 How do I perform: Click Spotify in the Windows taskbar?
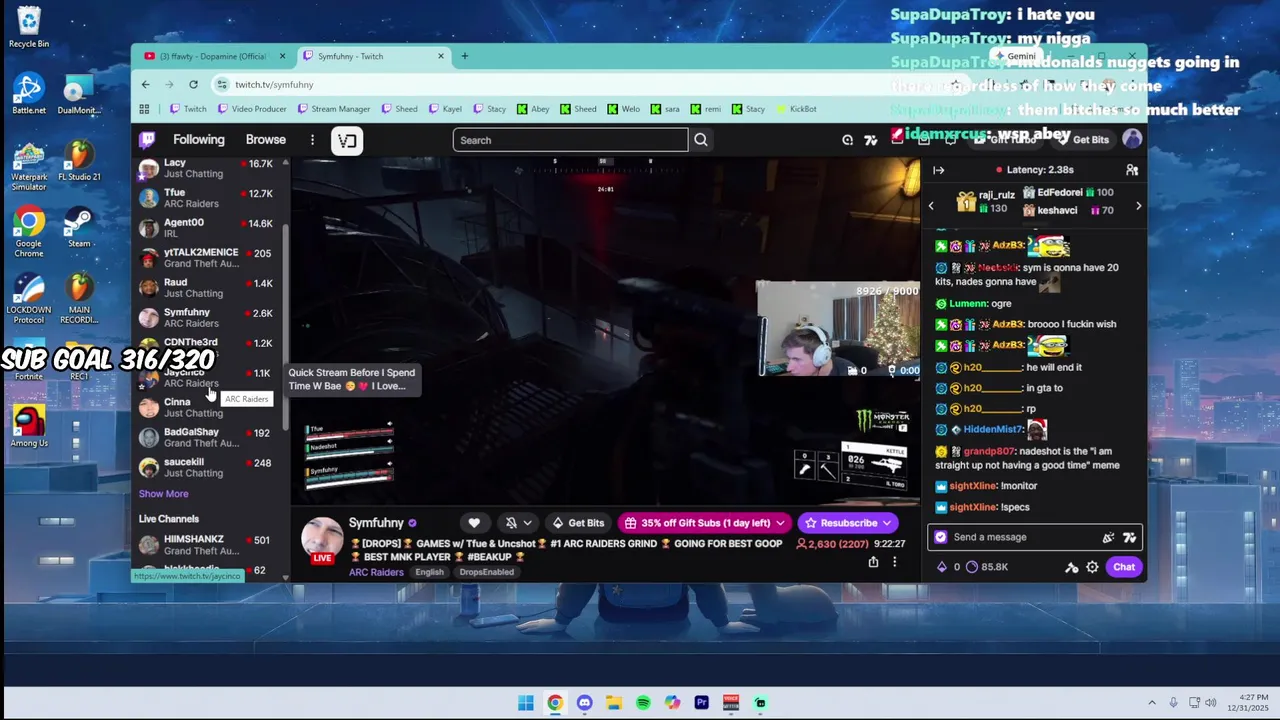(x=643, y=703)
